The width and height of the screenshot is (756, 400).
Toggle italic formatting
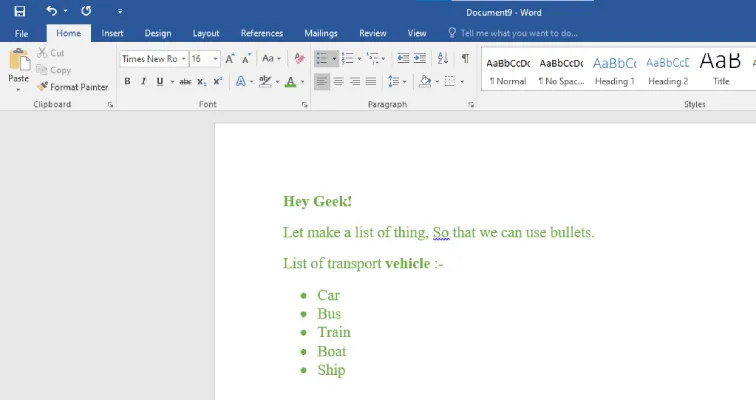point(143,81)
